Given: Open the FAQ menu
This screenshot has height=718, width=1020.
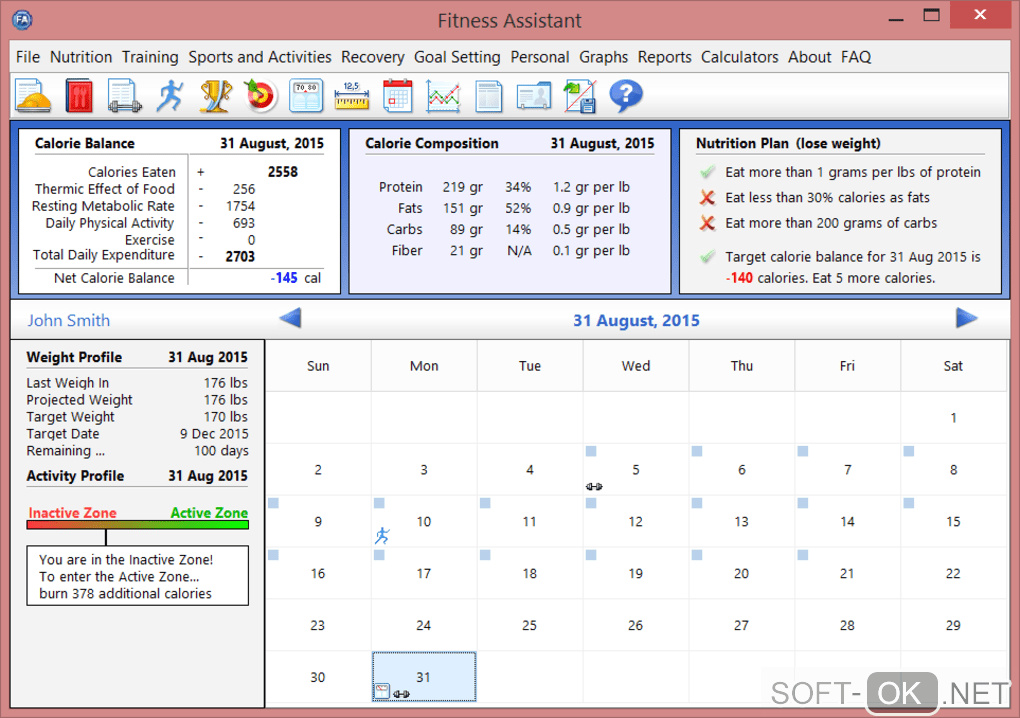Looking at the screenshot, I should (x=855, y=57).
